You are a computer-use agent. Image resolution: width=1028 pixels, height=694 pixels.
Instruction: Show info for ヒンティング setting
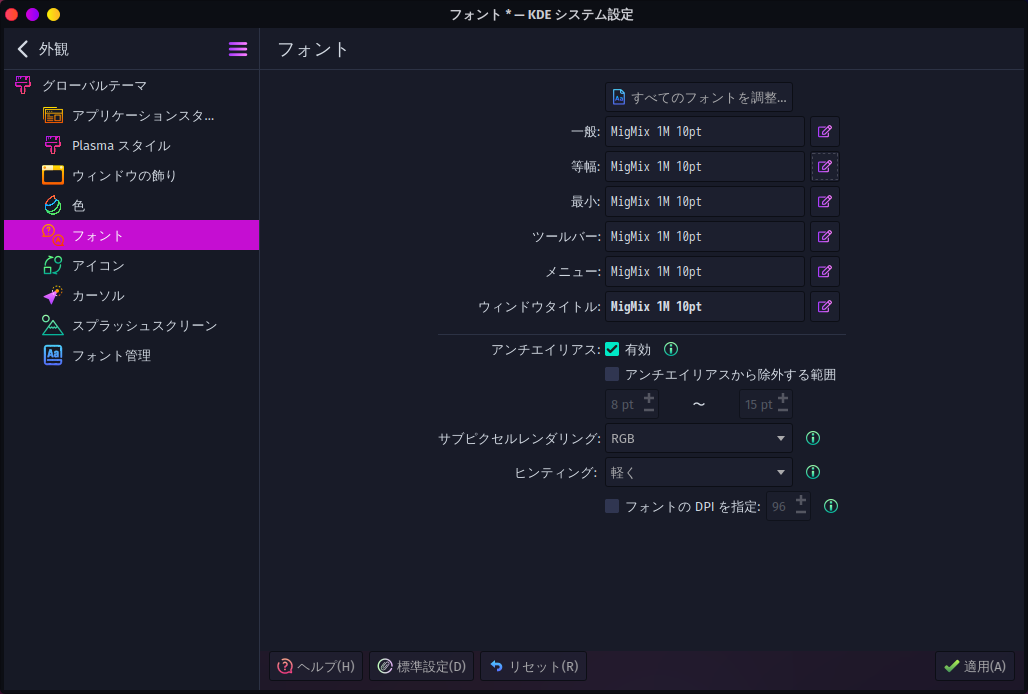pos(813,472)
